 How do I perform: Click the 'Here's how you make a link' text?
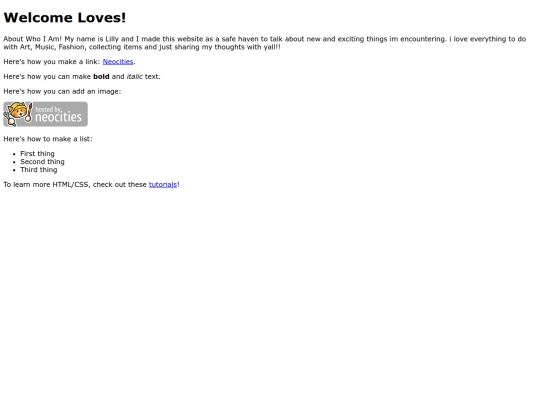[x=52, y=62]
